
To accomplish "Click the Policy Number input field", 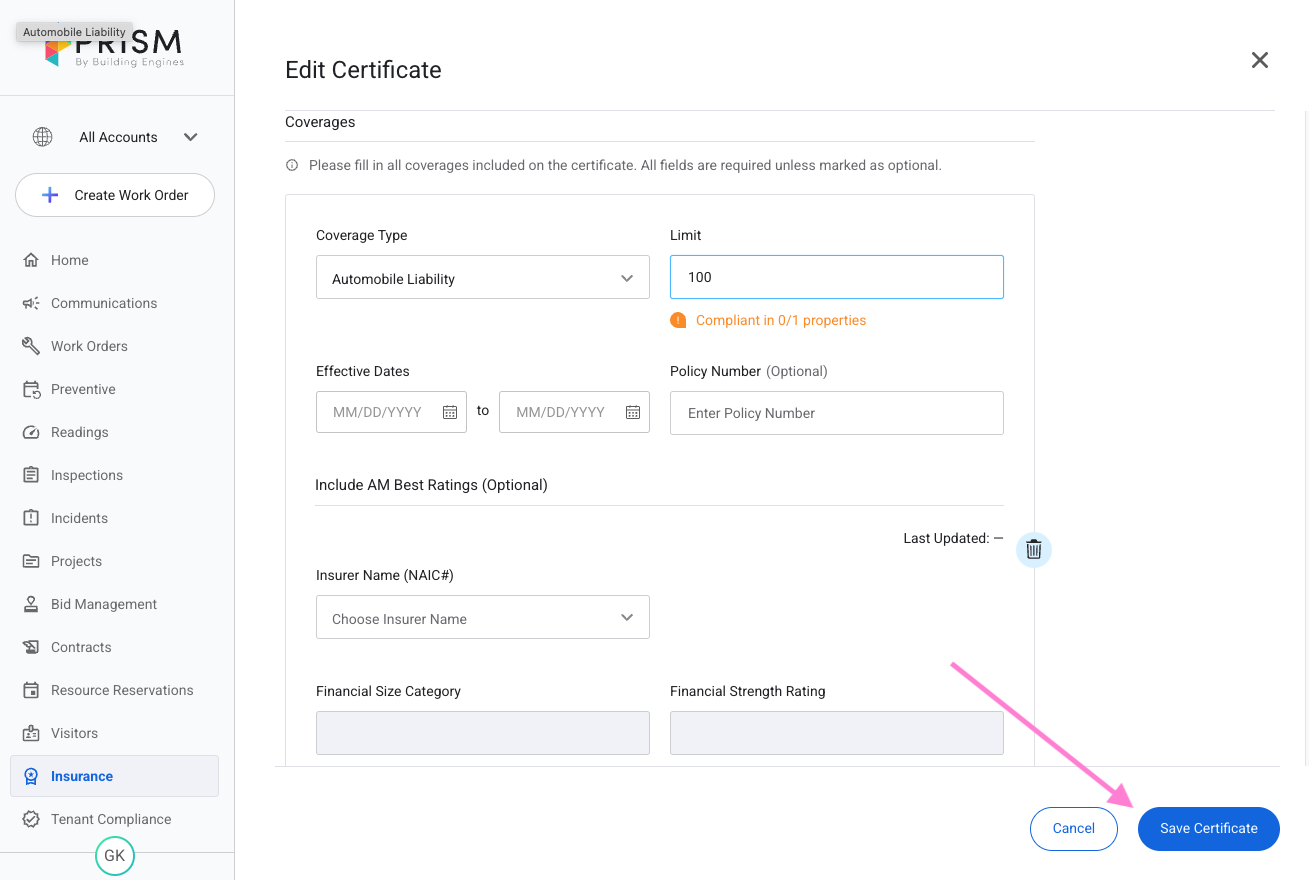I will pos(836,413).
